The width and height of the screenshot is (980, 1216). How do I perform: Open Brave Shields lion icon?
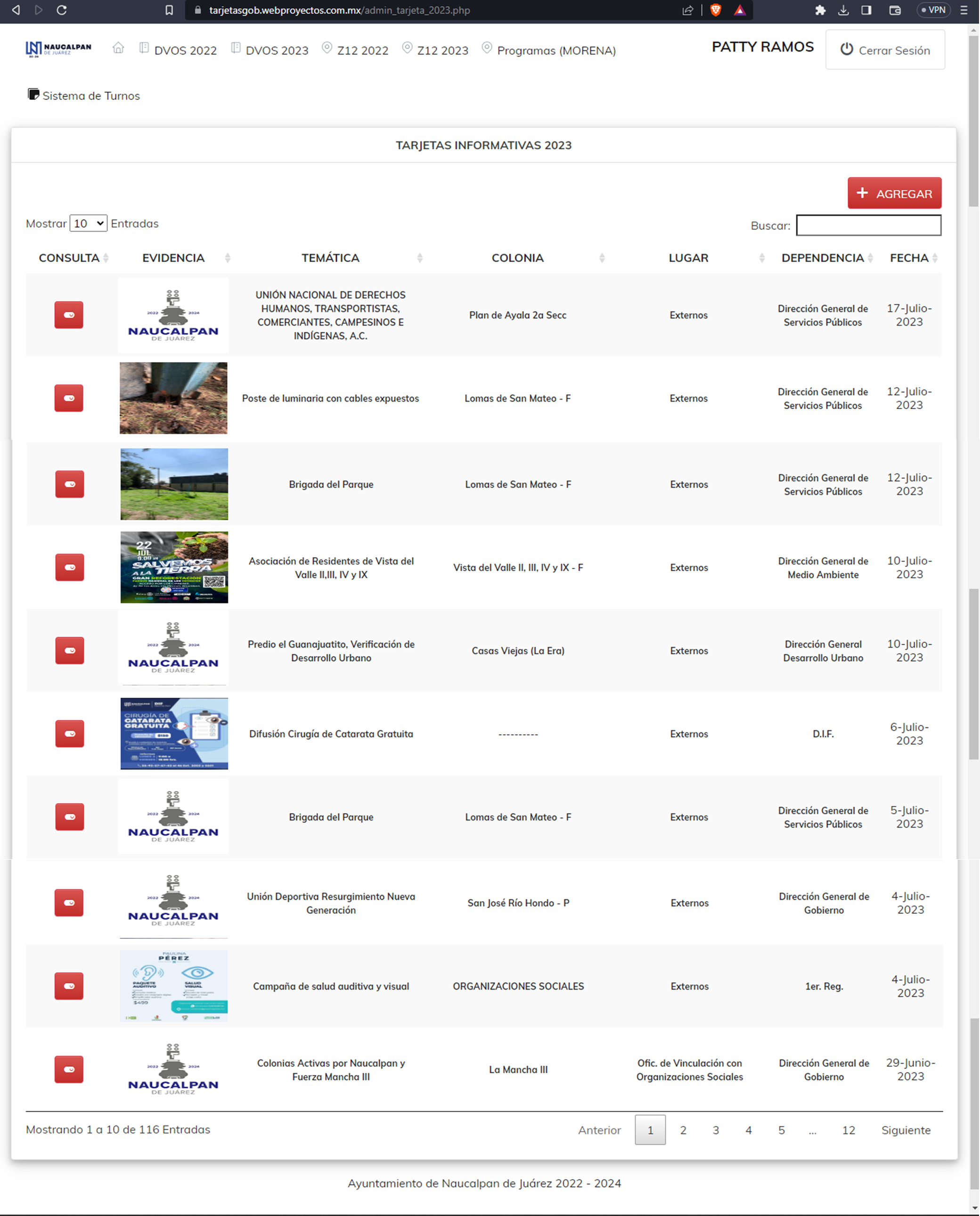715,10
